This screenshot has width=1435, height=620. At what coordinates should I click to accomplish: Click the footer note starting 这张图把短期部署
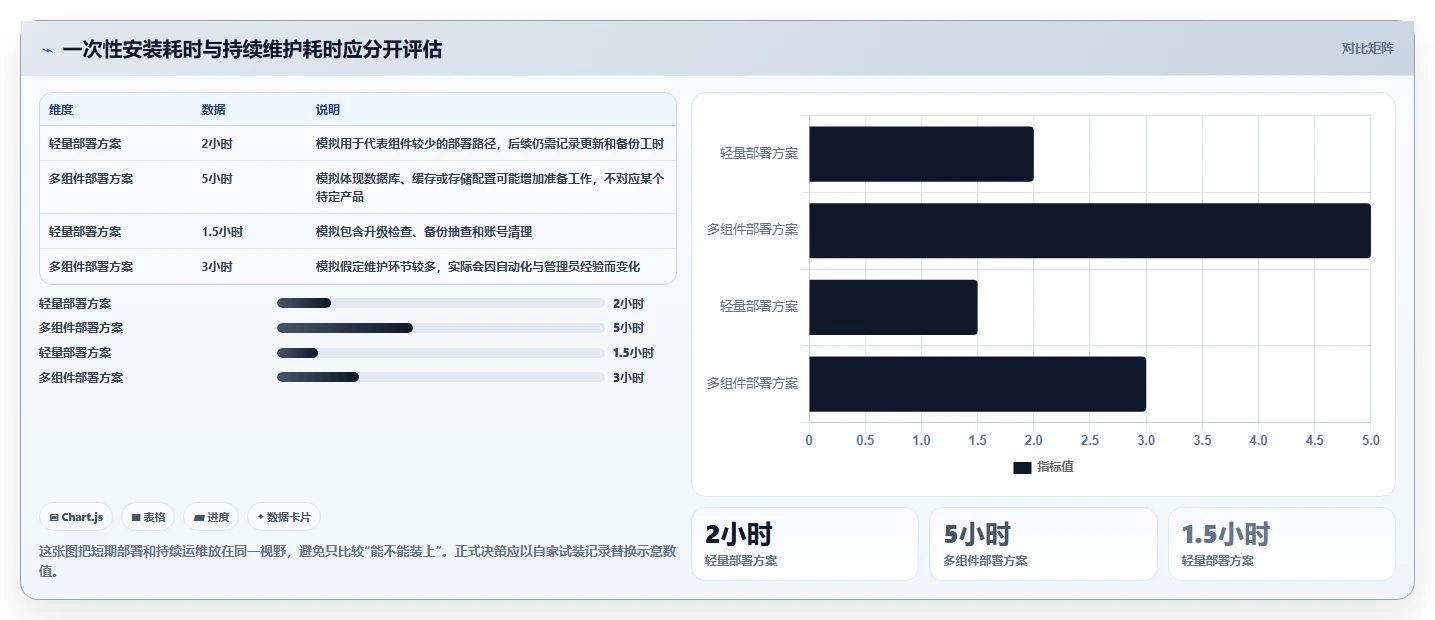point(358,561)
